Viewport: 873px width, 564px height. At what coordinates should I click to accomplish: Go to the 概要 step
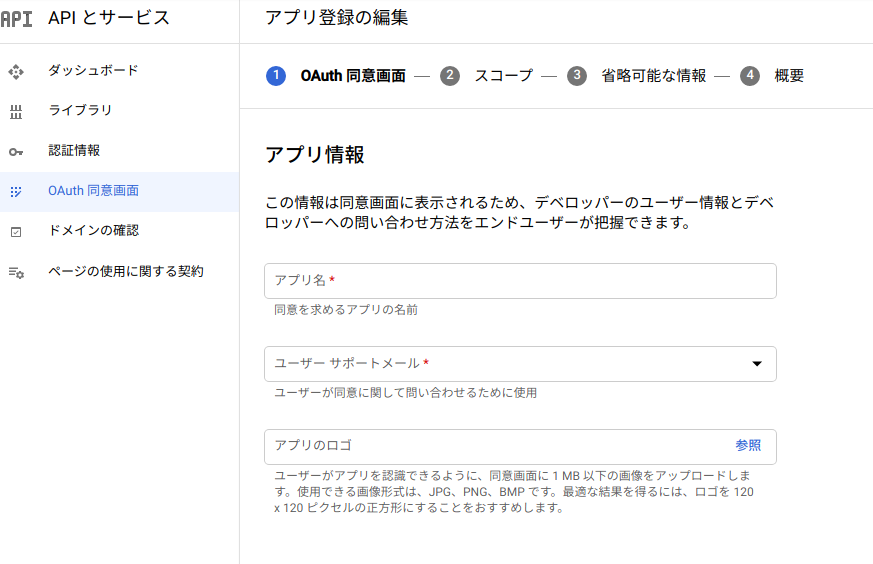[789, 76]
